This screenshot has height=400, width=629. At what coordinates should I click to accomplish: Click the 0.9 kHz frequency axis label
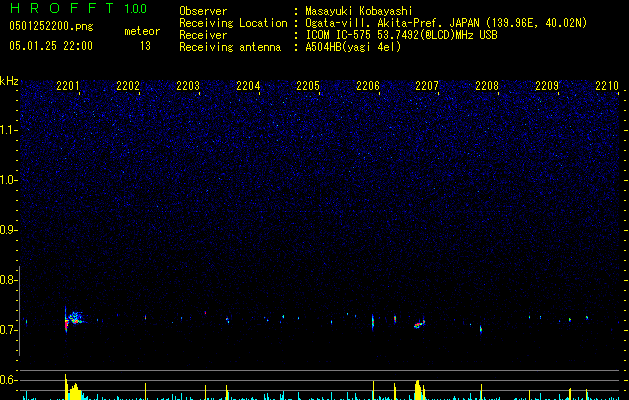[9, 230]
